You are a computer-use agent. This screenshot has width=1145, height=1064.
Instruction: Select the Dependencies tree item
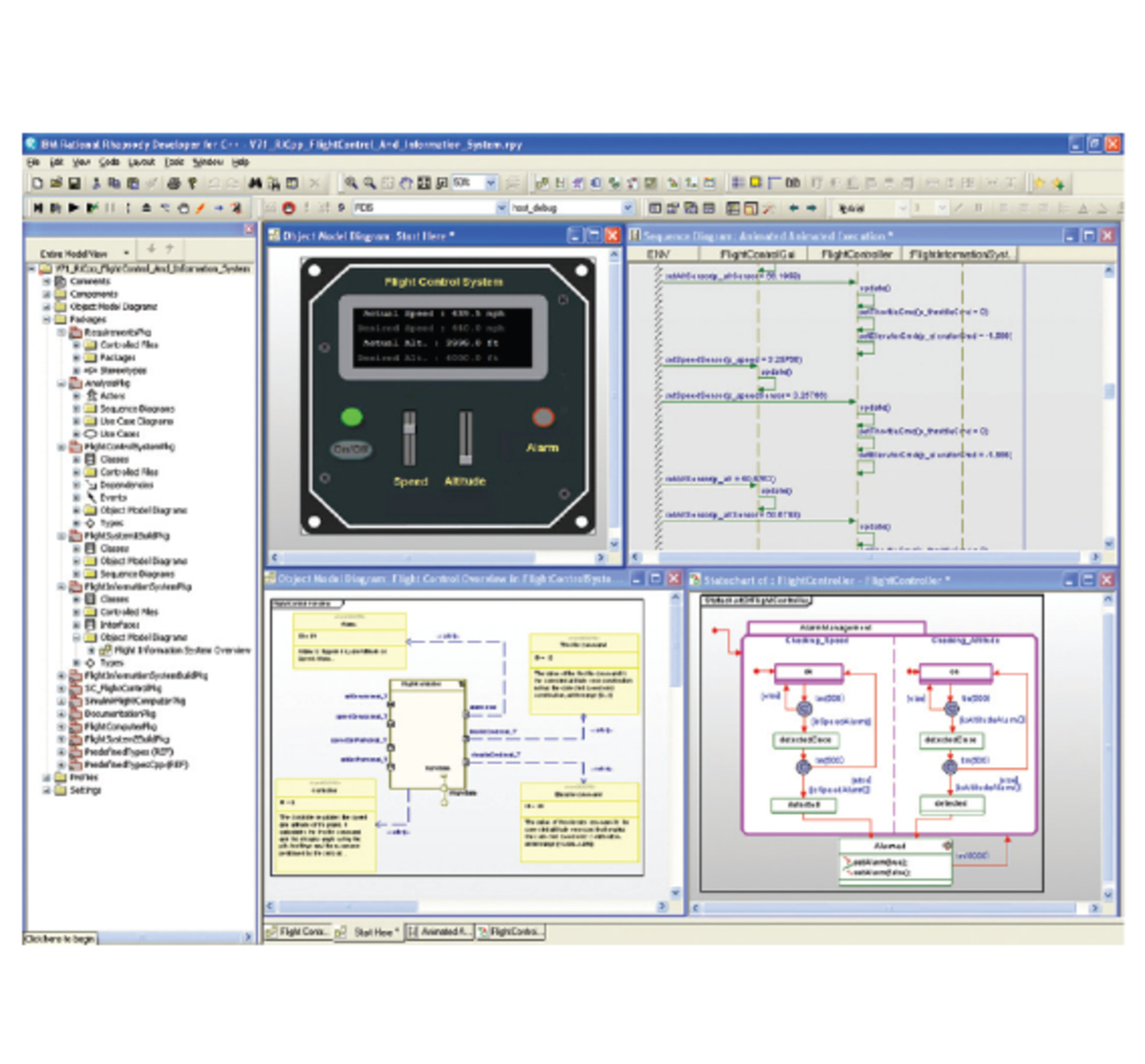tap(127, 485)
